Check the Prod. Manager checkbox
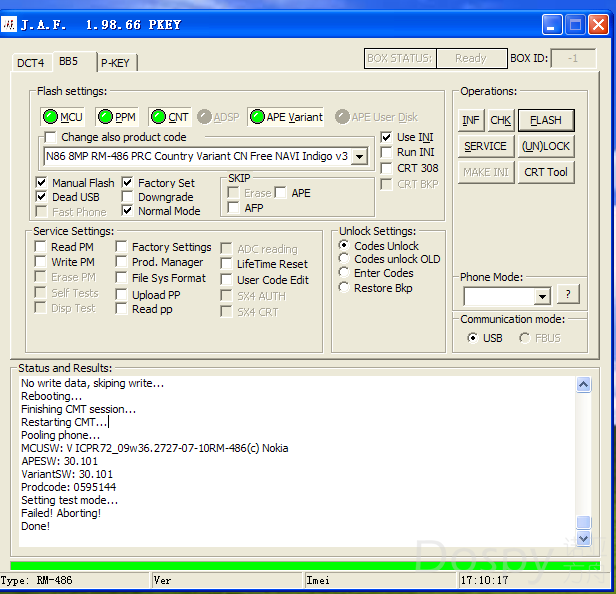The image size is (616, 594). 121,262
